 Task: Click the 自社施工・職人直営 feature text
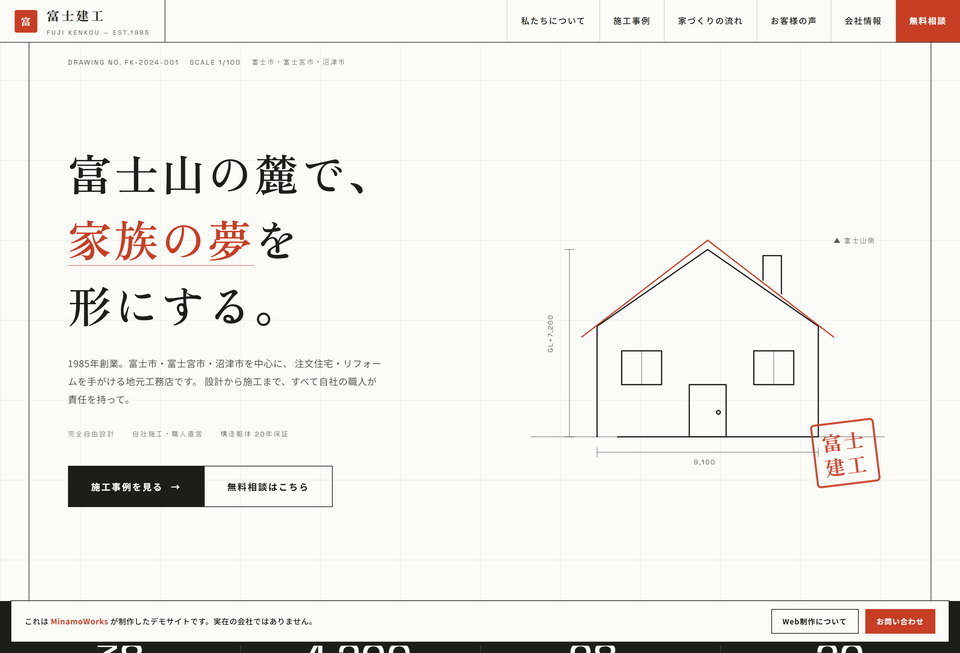[167, 434]
